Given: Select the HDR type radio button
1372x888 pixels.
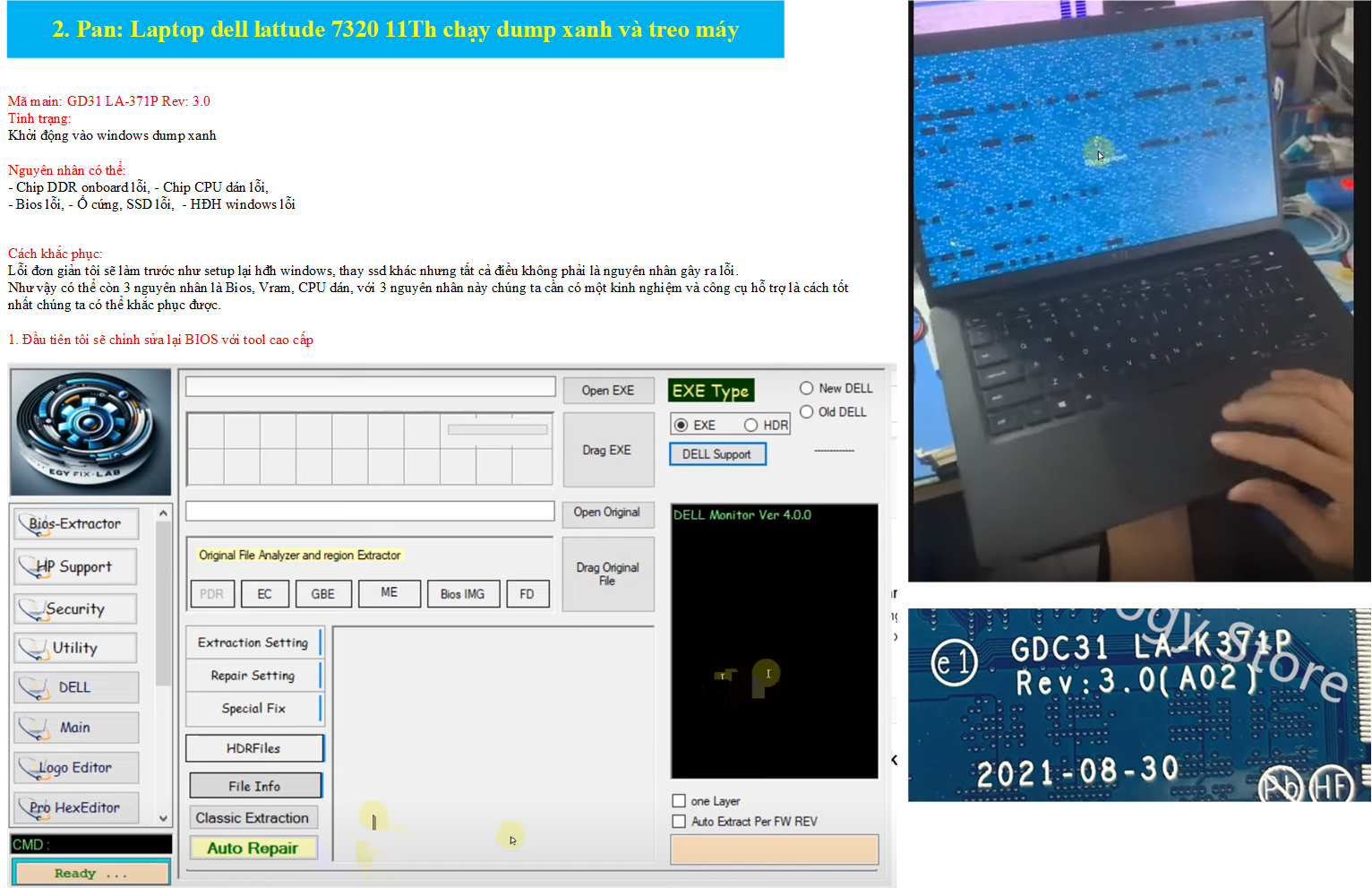Looking at the screenshot, I should (750, 425).
